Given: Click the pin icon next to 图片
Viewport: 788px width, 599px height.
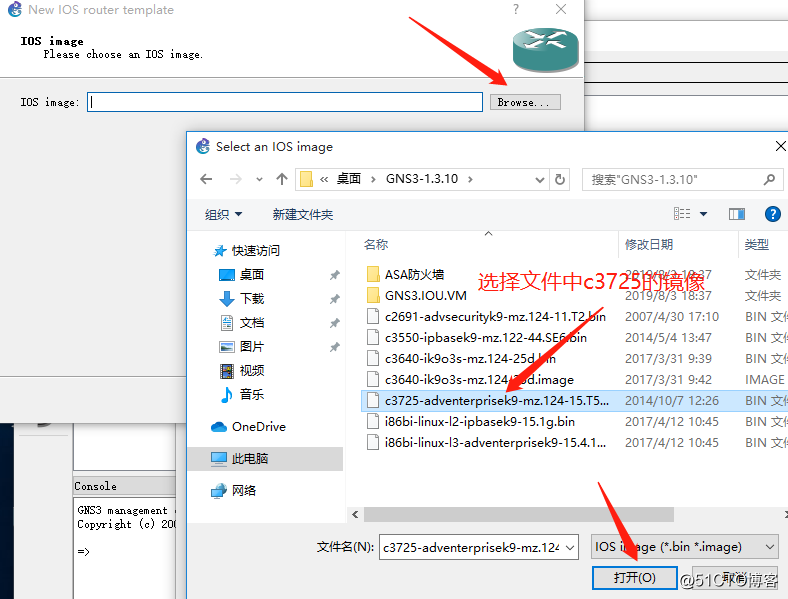Looking at the screenshot, I should [x=335, y=347].
